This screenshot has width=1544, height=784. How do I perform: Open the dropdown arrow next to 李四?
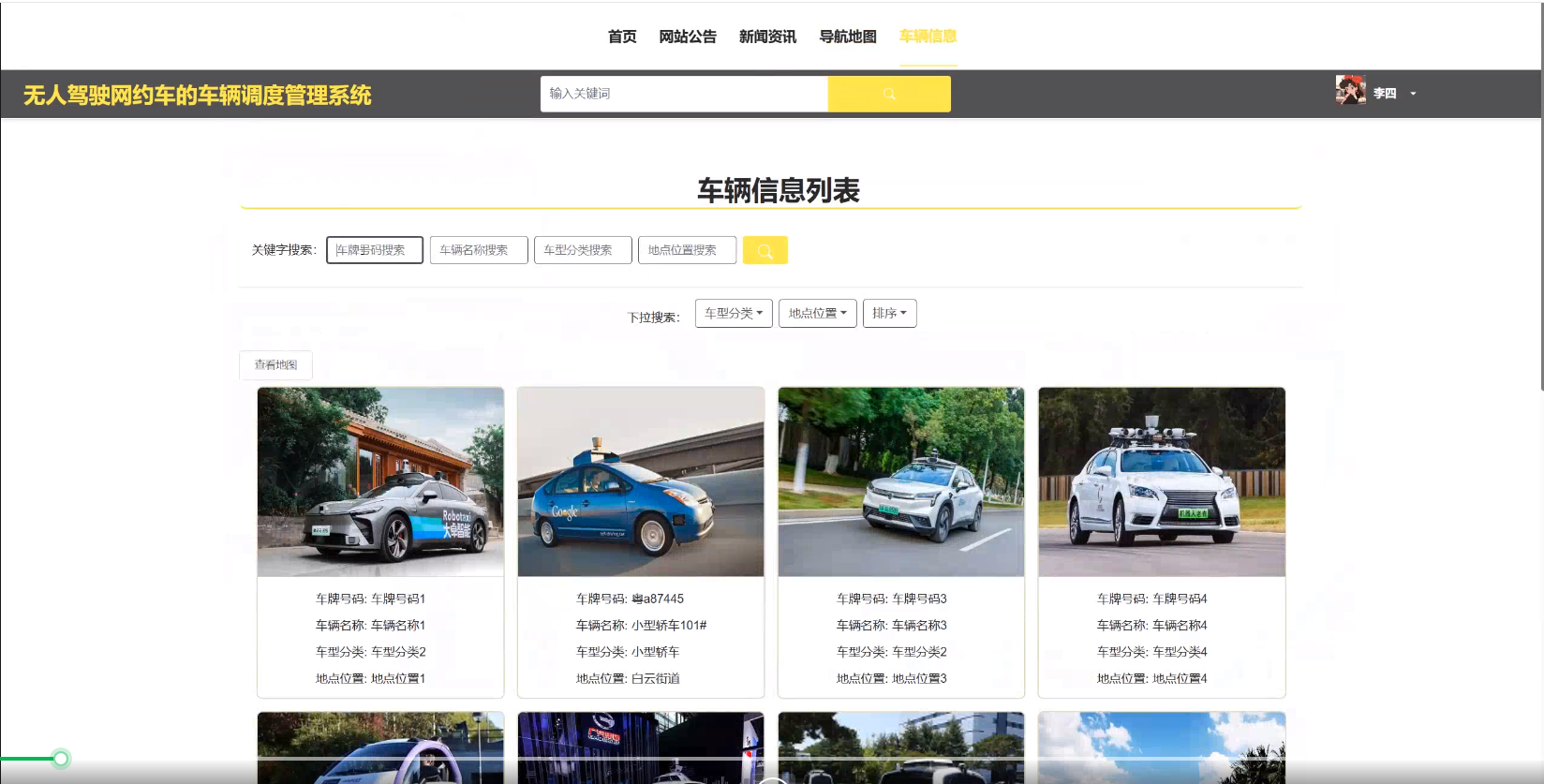(x=1413, y=94)
